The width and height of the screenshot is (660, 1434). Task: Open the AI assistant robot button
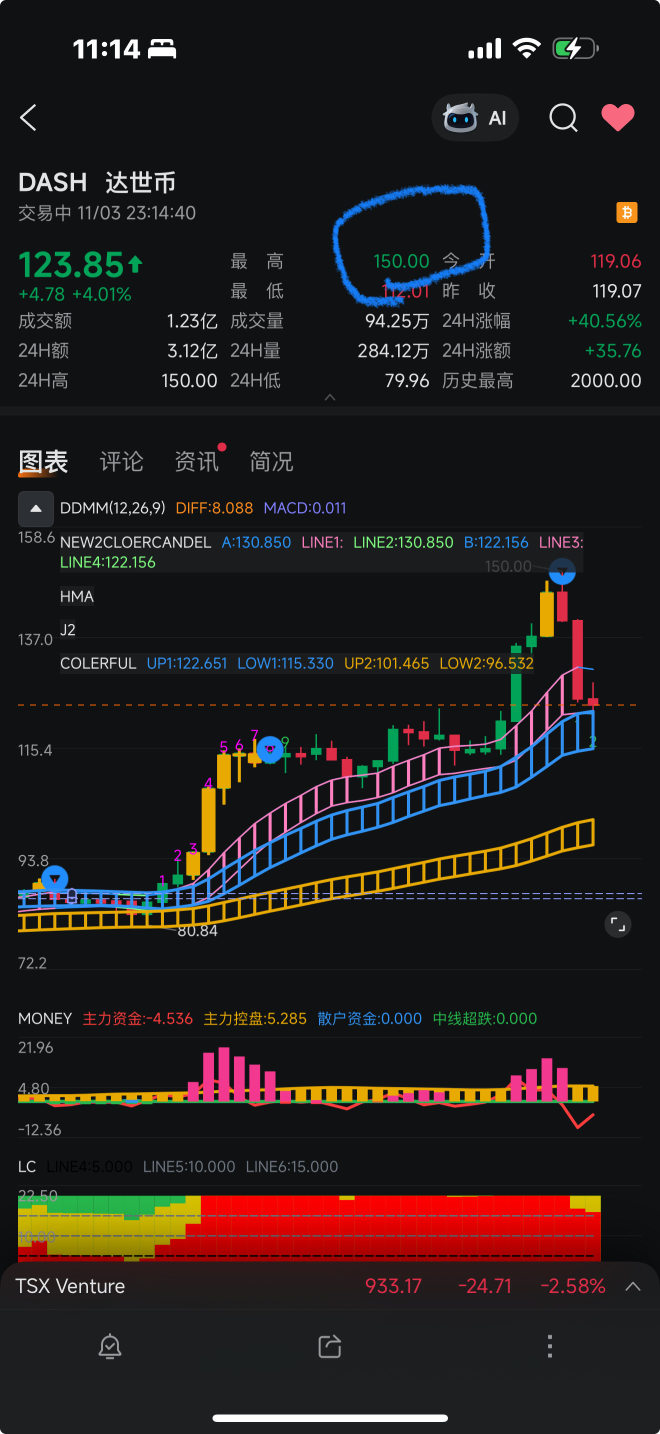[x=476, y=118]
